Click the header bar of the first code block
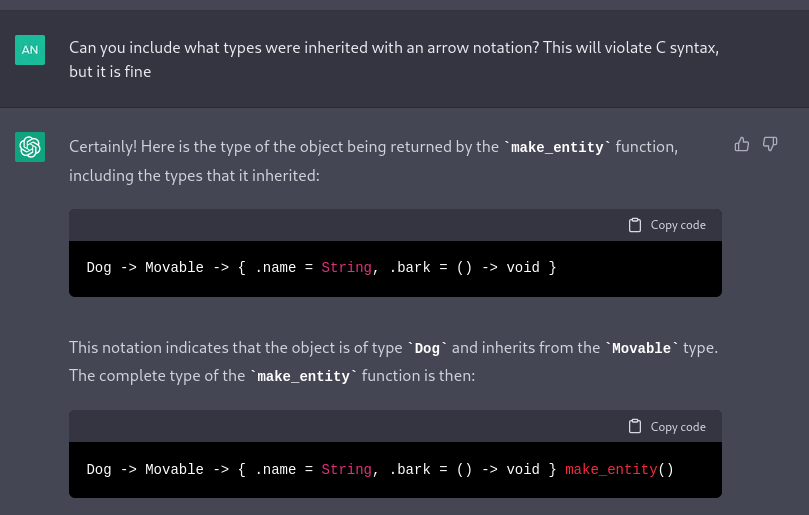This screenshot has width=809, height=515. click(x=395, y=225)
